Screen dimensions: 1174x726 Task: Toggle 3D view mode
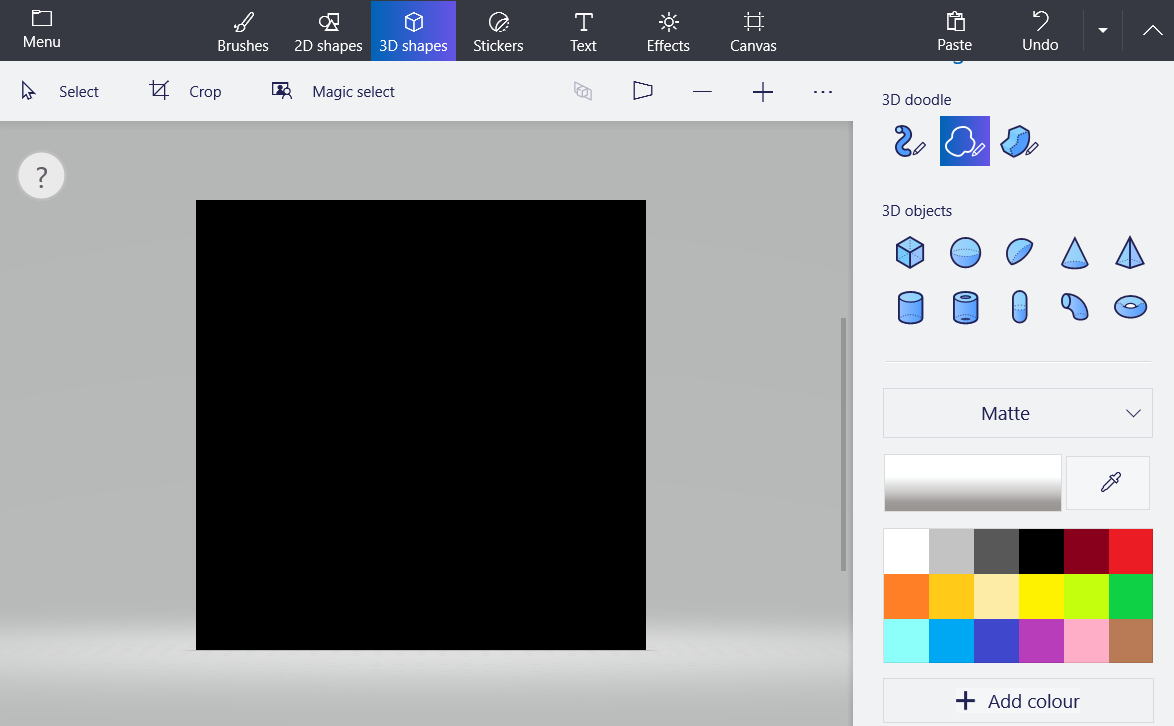642,91
